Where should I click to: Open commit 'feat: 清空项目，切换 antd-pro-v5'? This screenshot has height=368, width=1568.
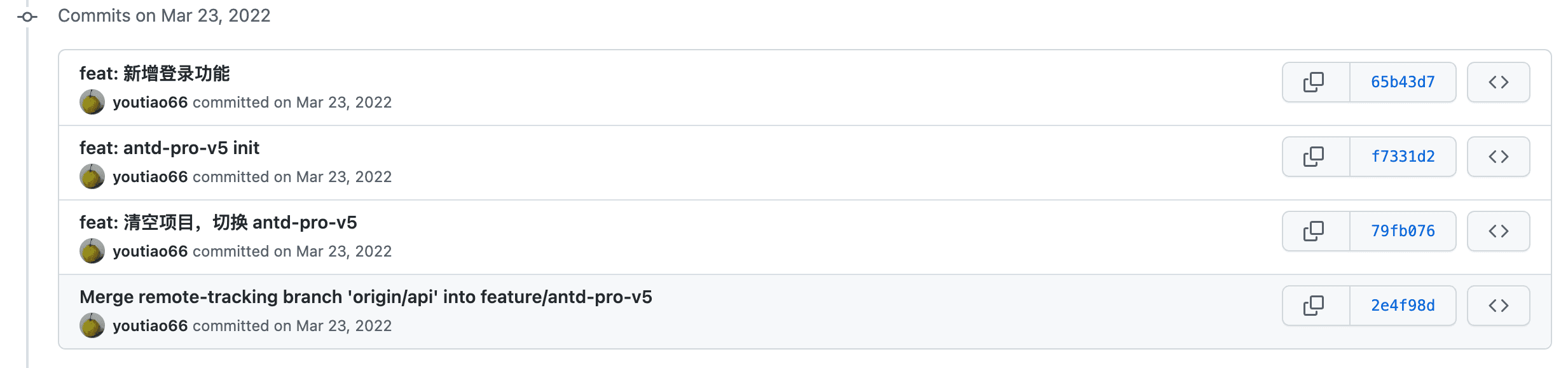point(218,223)
